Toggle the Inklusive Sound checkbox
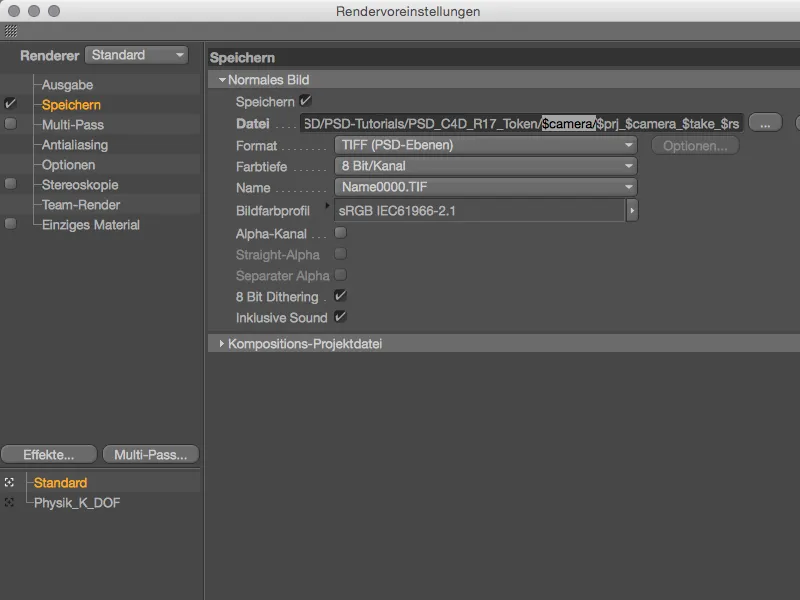 click(x=340, y=317)
